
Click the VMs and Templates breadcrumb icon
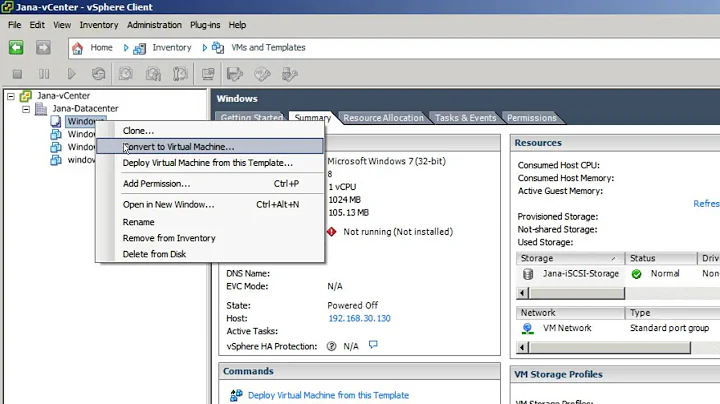pyautogui.click(x=218, y=48)
